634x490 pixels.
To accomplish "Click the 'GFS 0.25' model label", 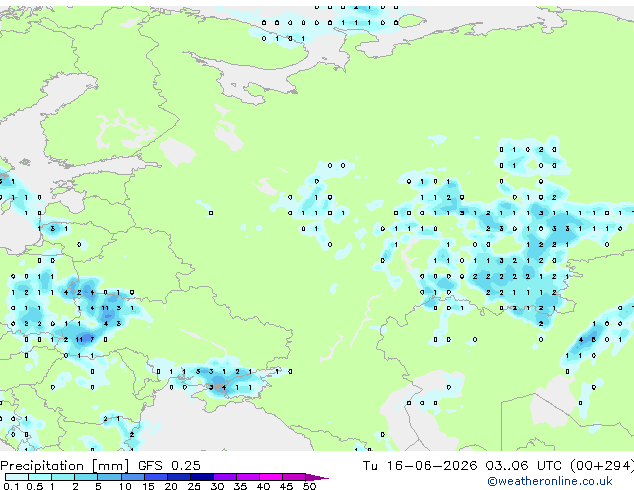I will tap(169, 466).
